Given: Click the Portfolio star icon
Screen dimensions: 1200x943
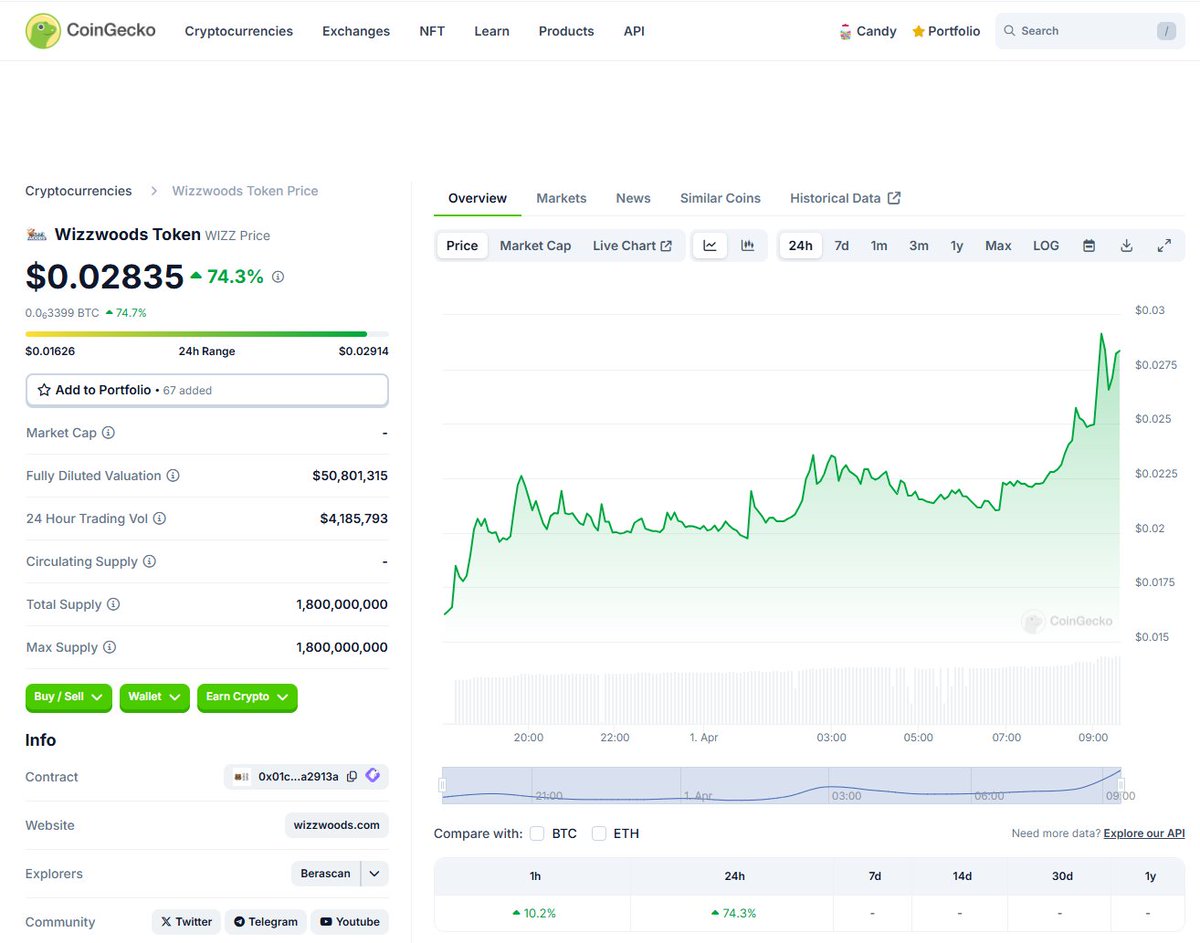Looking at the screenshot, I should (x=918, y=31).
